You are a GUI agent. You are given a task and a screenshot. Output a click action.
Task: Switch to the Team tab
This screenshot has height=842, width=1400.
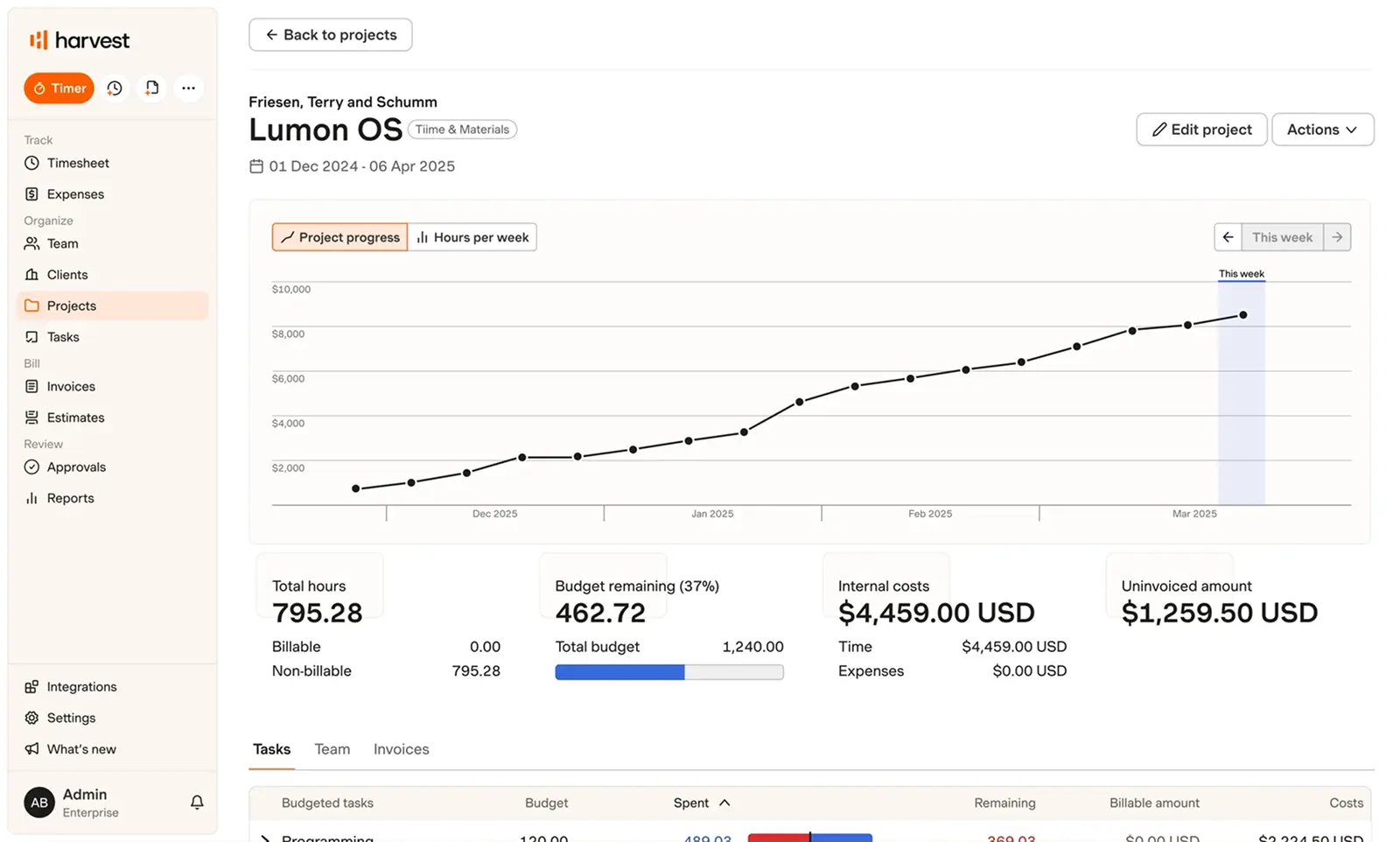(332, 749)
